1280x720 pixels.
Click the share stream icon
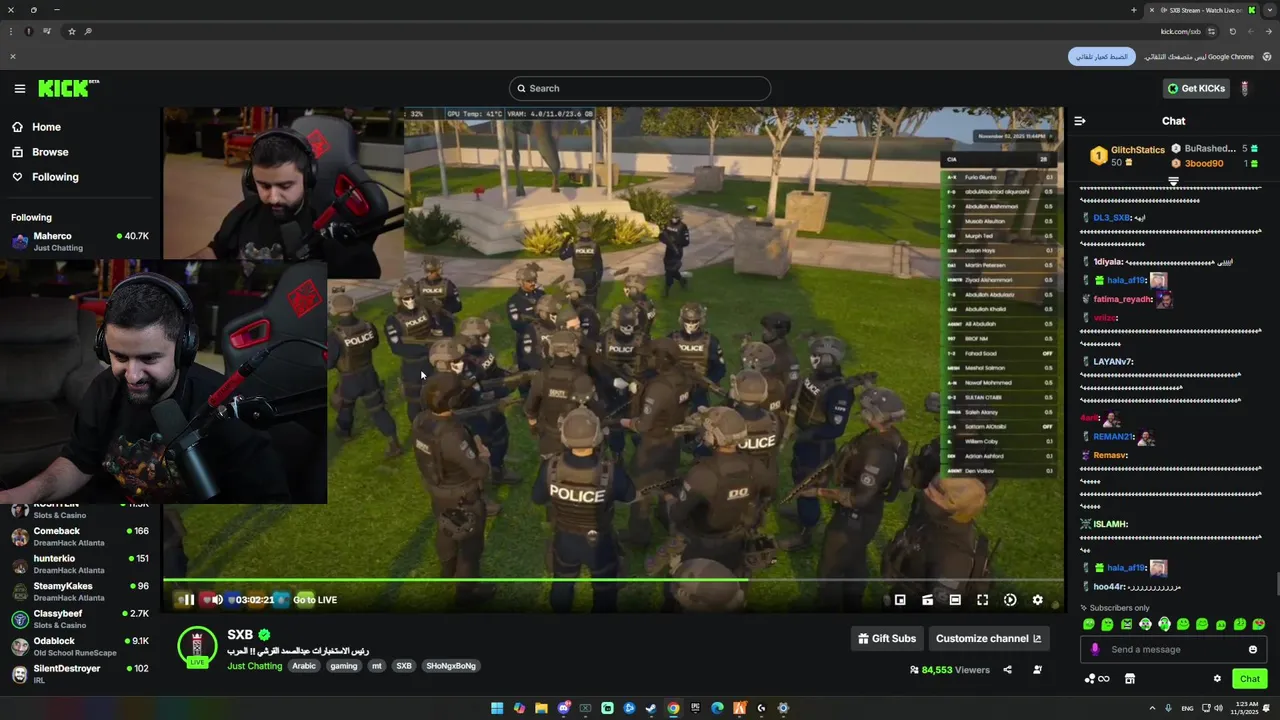click(x=1007, y=670)
